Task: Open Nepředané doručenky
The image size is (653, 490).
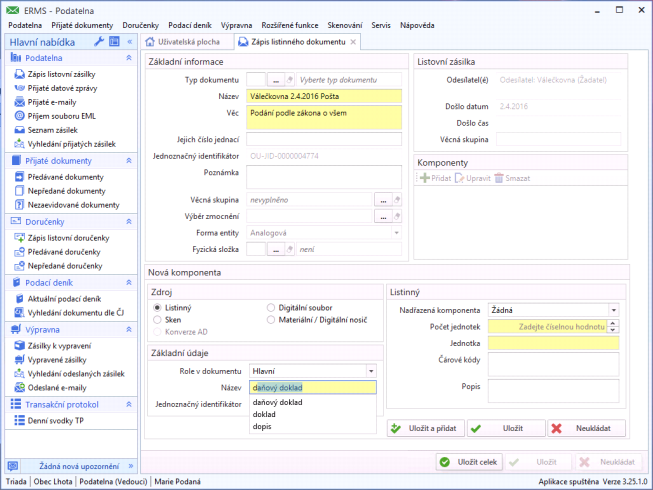Action: (65, 266)
